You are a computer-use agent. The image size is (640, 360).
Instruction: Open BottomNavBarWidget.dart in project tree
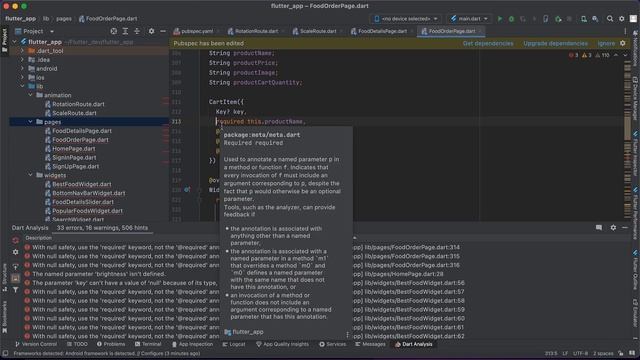(89, 193)
